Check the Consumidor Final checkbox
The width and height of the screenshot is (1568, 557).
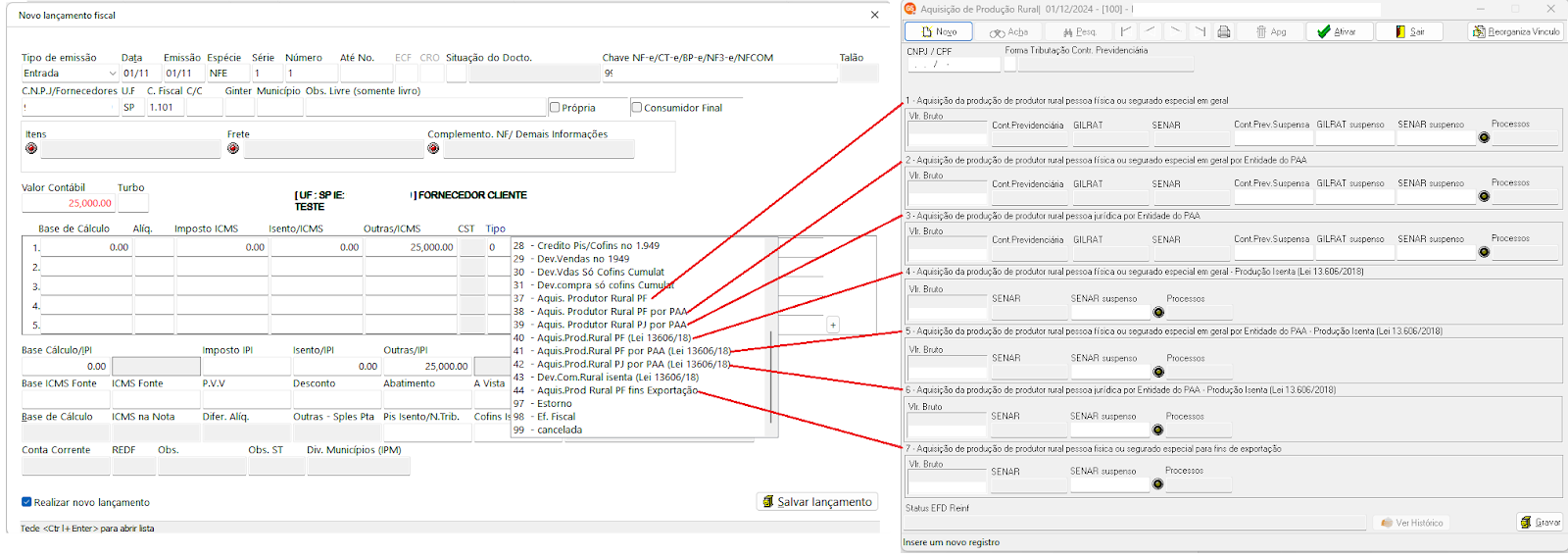637,108
